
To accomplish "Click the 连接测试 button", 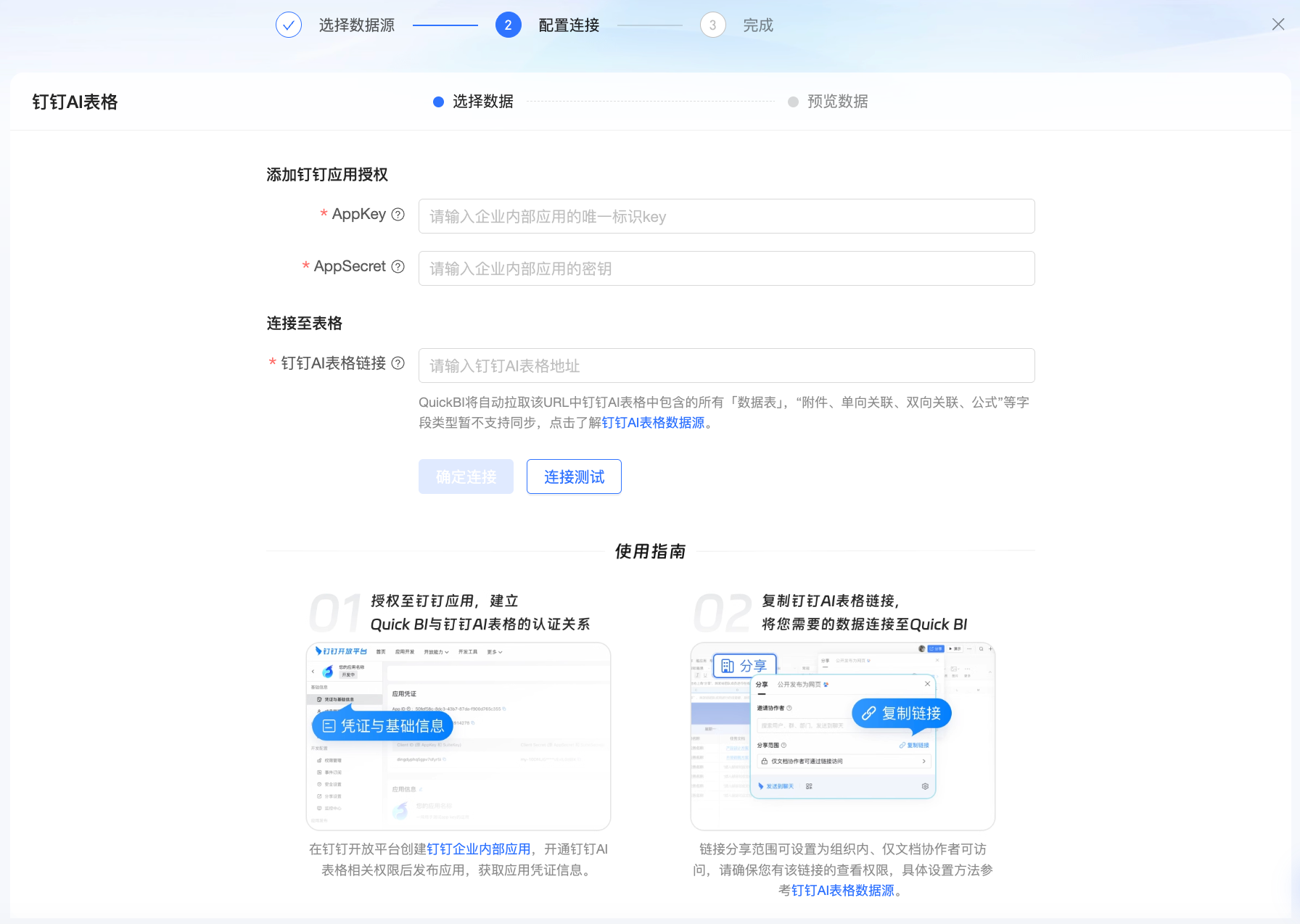I will point(574,477).
